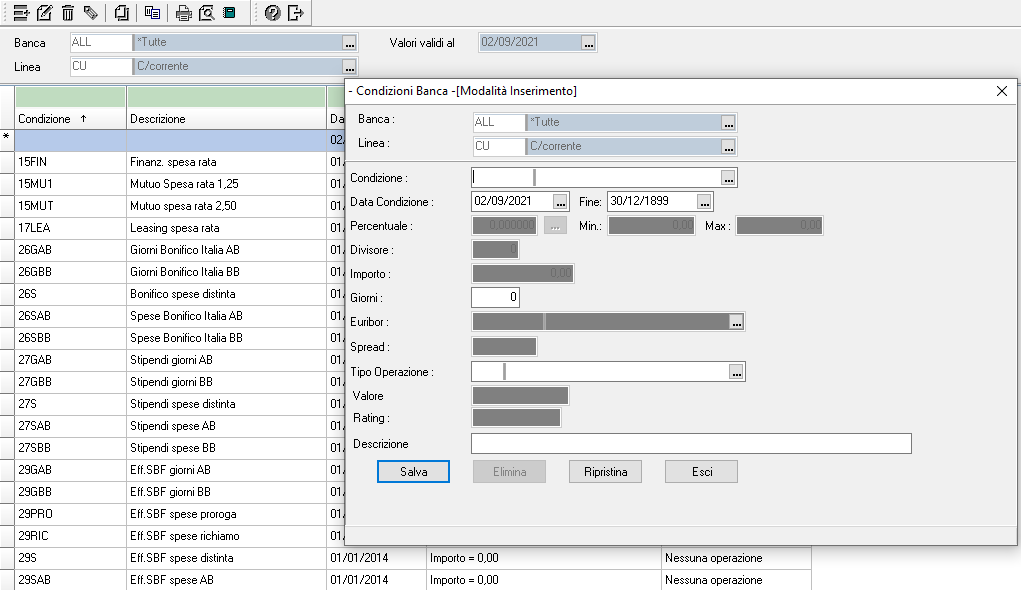Click the add new record toolbar icon

point(20,13)
